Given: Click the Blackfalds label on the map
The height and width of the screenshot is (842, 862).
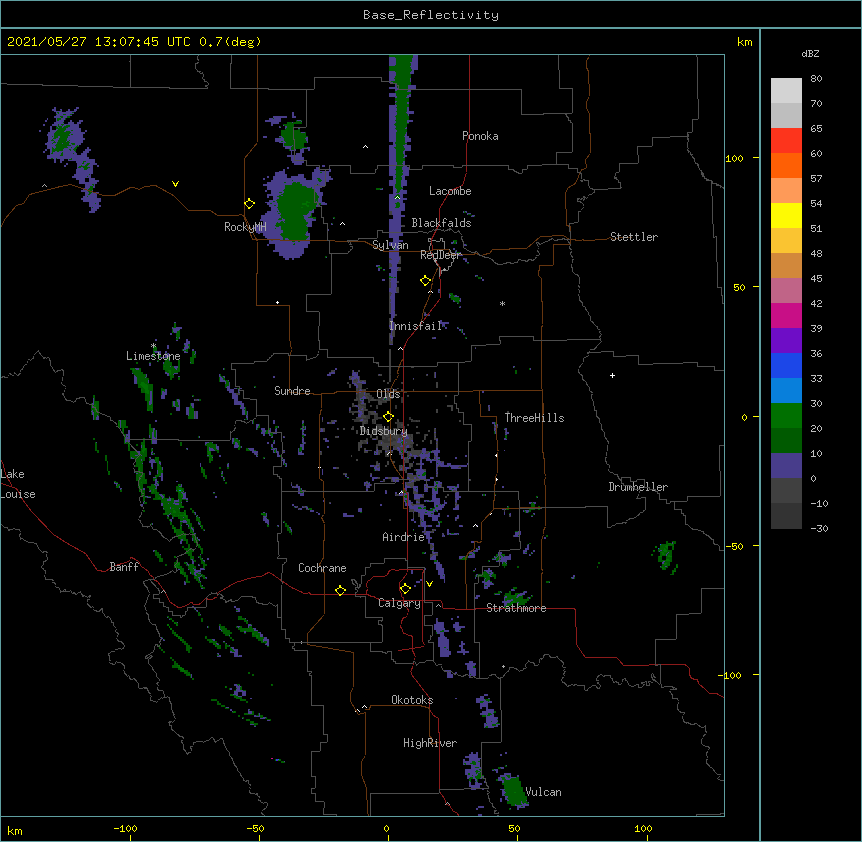Looking at the screenshot, I should pos(441,223).
